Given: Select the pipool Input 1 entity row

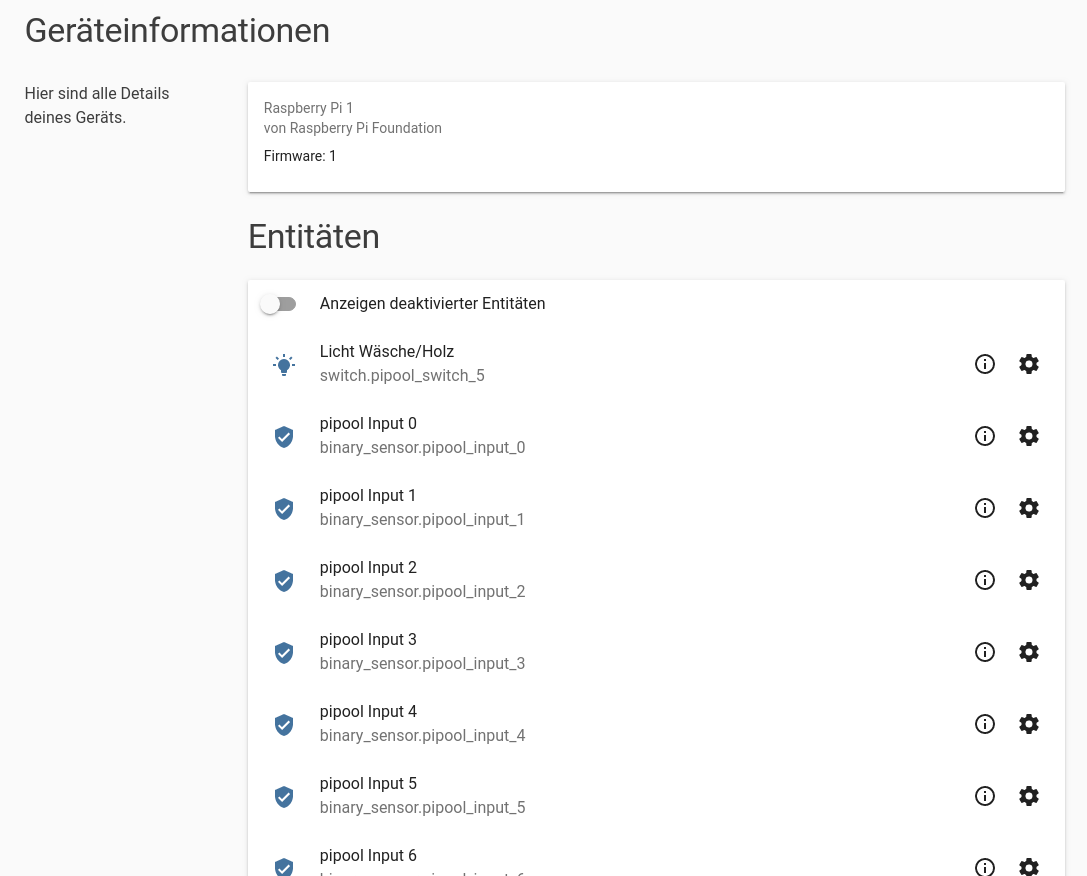Looking at the screenshot, I should pos(600,508).
